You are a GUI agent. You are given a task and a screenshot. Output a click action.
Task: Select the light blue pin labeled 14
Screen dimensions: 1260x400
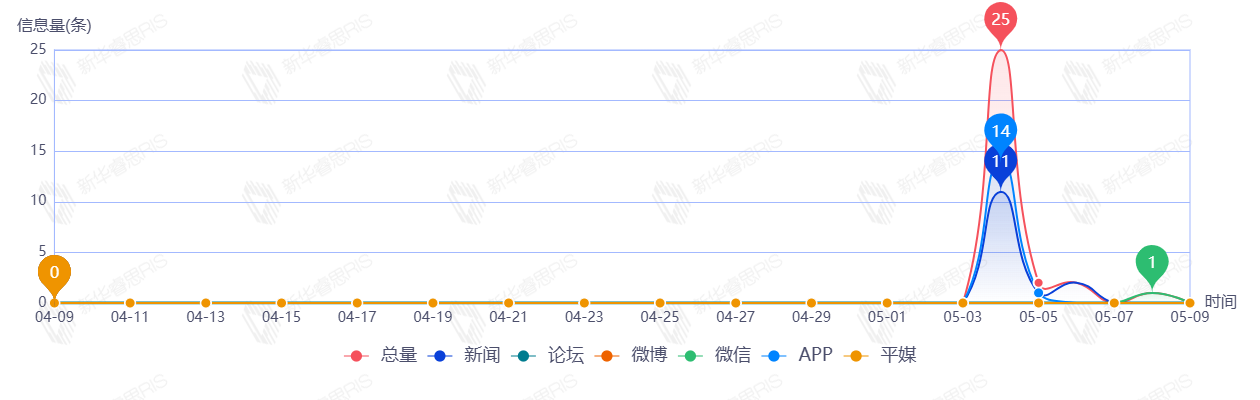click(x=1000, y=131)
